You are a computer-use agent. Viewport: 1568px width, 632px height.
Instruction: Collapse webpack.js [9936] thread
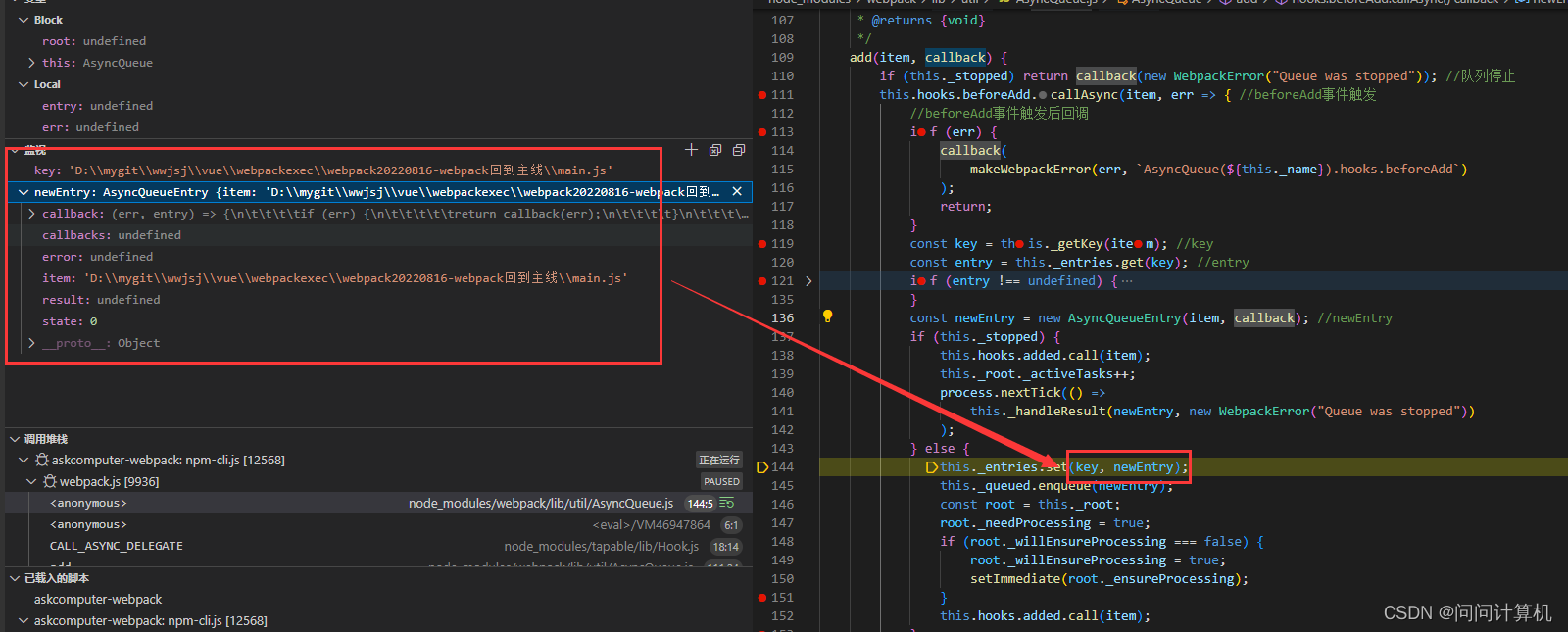pos(31,481)
